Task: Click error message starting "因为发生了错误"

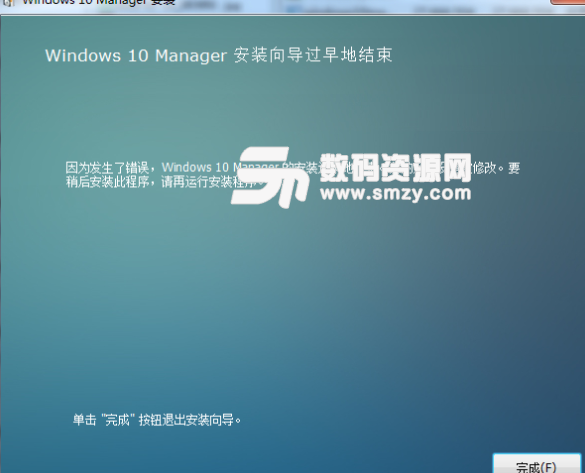Action: pyautogui.click(x=292, y=175)
